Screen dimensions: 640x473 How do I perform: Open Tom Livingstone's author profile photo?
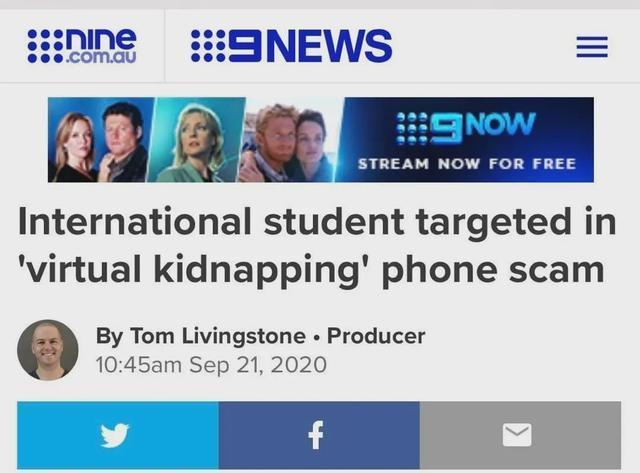click(48, 350)
